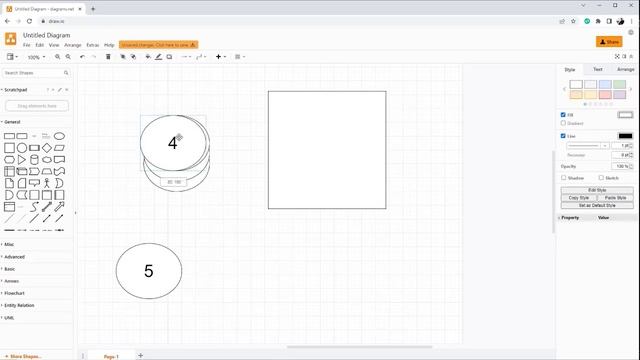Open the table dropdown in toolbar
640x360 pixels.
tap(240, 57)
